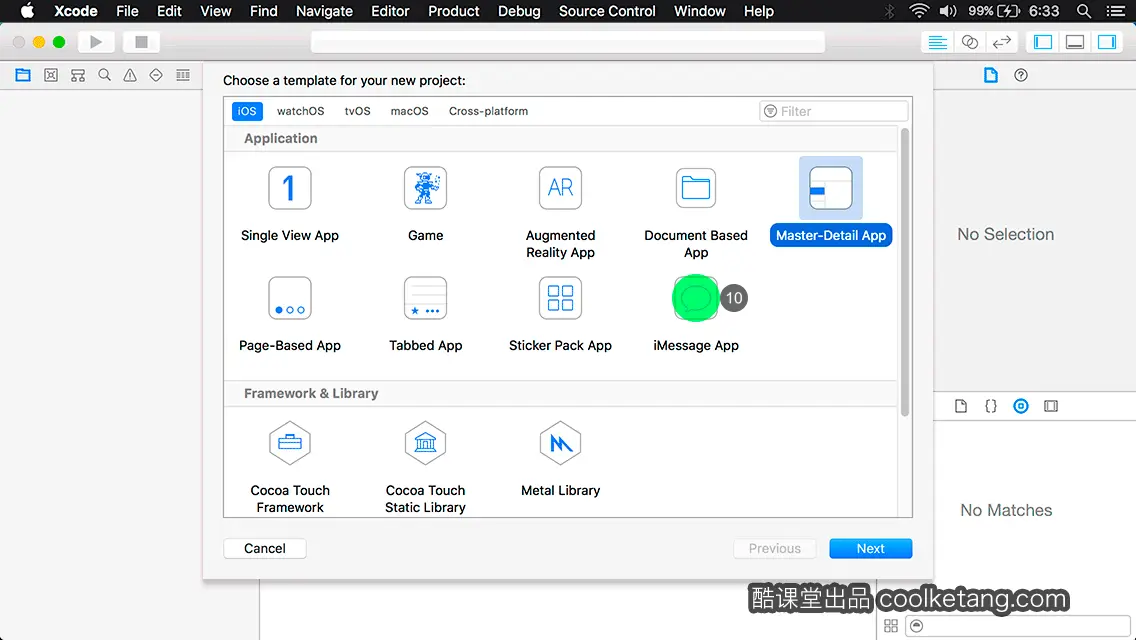Click the Run (play) button
The image size is (1136, 640).
[x=96, y=42]
